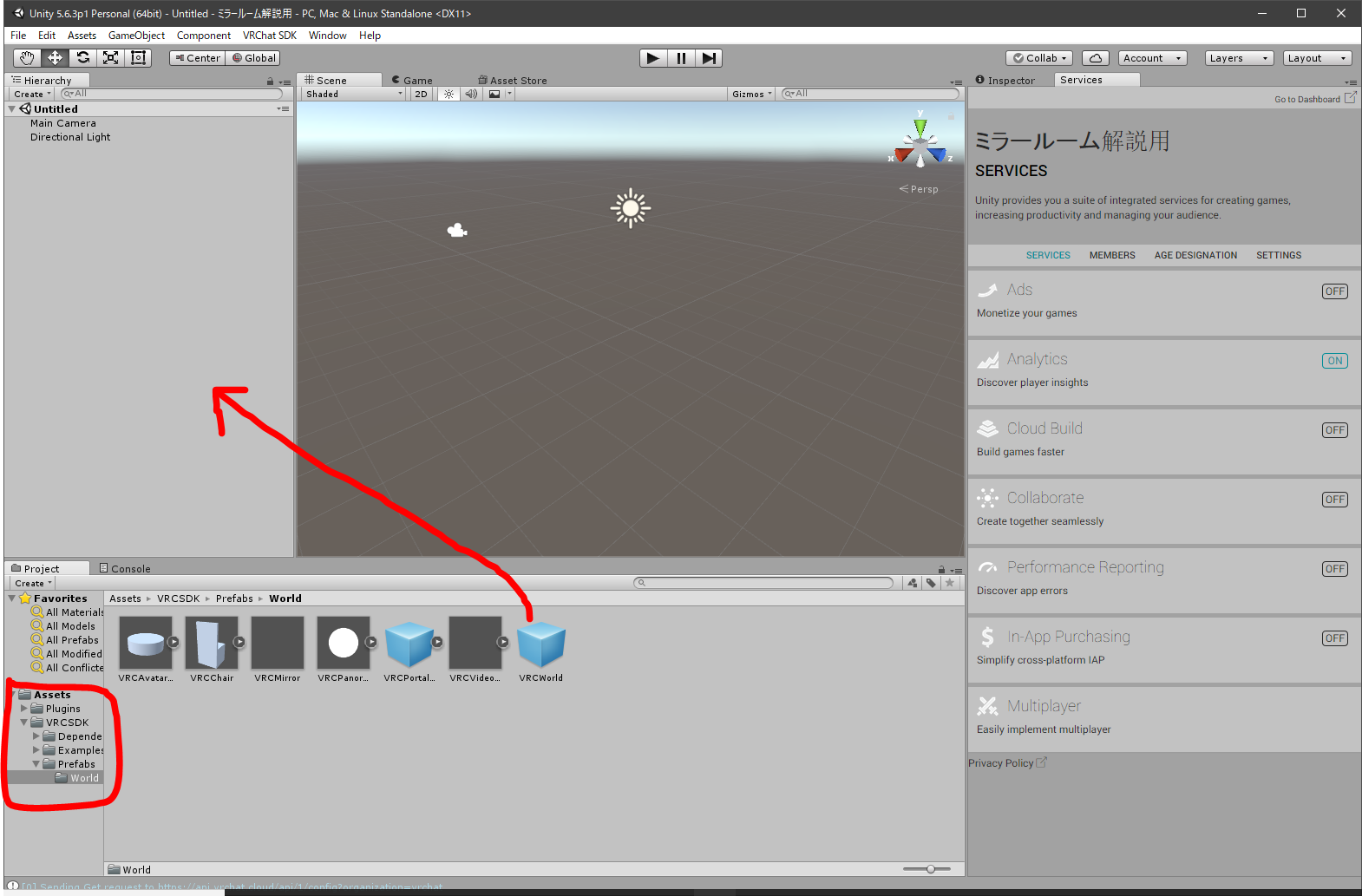Image resolution: width=1362 pixels, height=896 pixels.
Task: Switch to the Inspector tab
Action: coord(1005,80)
